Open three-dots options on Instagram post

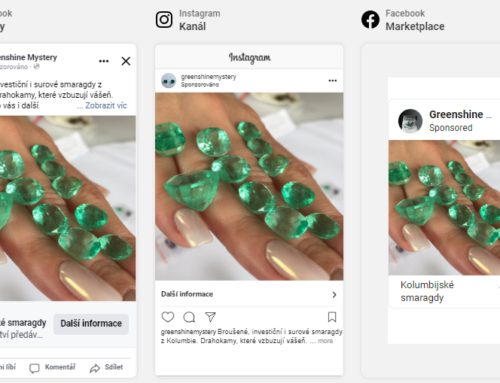tap(332, 81)
